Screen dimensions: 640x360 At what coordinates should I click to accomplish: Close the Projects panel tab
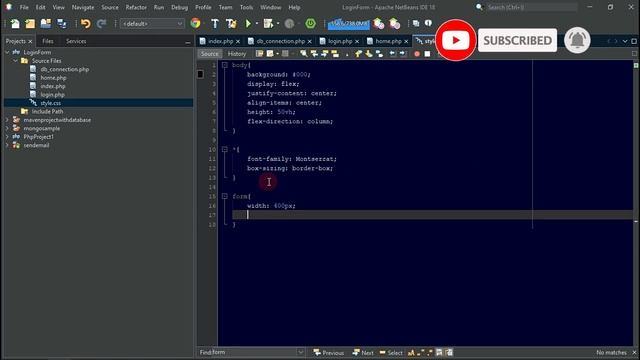point(30,42)
